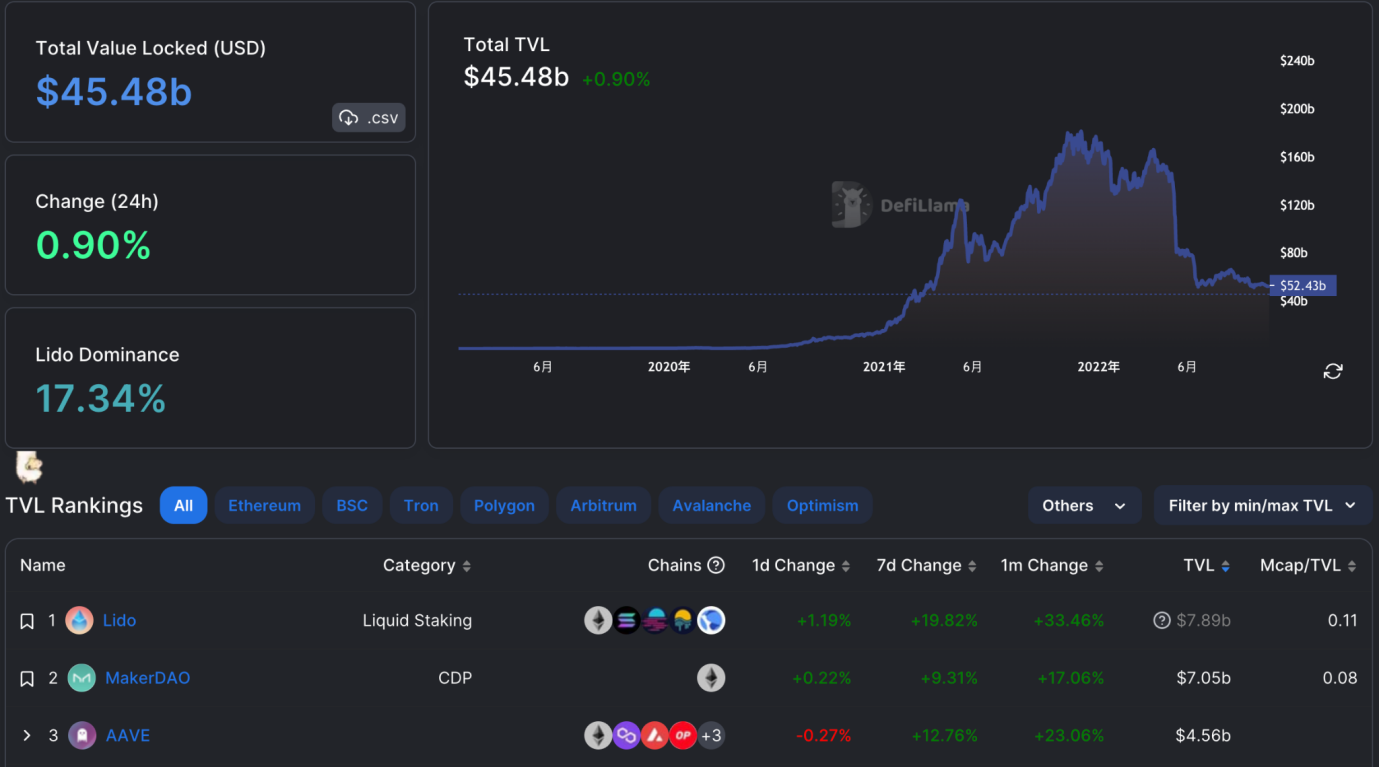This screenshot has width=1379, height=767.
Task: Filter rankings by Arbitrum
Action: [603, 505]
